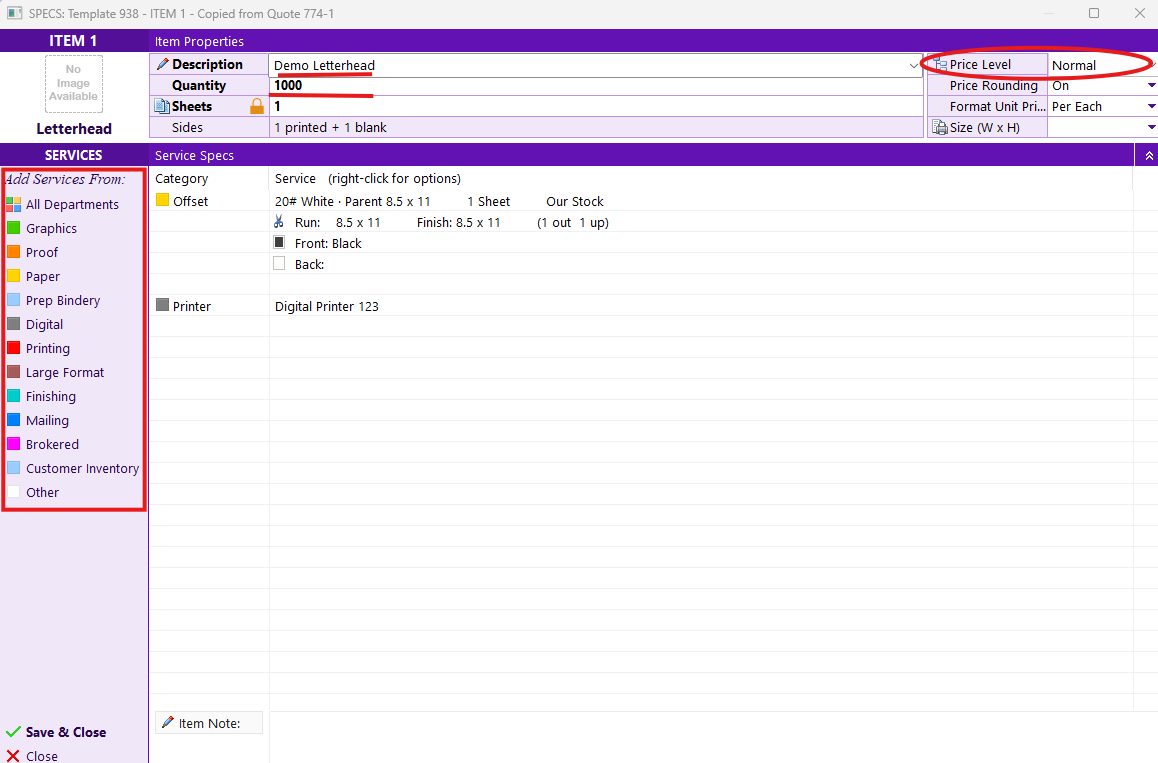
Task: Click the Quantity field showing 1000
Action: (596, 86)
